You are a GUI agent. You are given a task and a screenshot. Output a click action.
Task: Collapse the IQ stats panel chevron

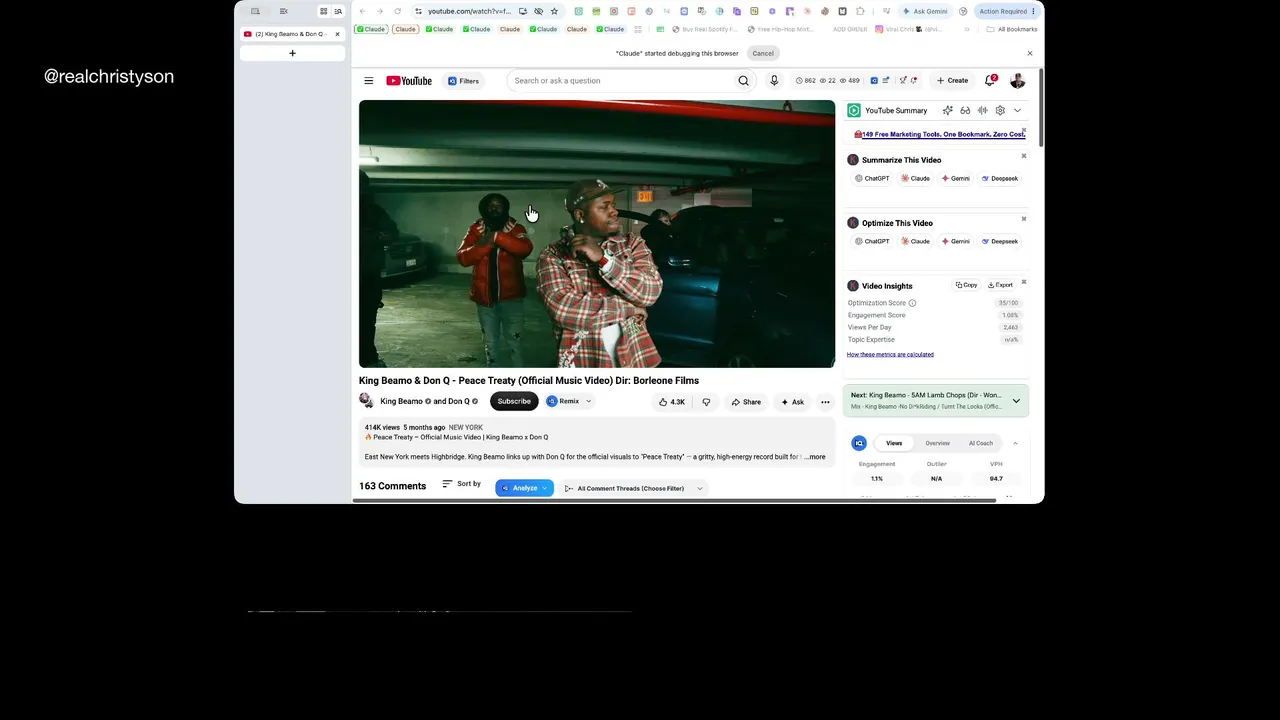(x=1014, y=443)
